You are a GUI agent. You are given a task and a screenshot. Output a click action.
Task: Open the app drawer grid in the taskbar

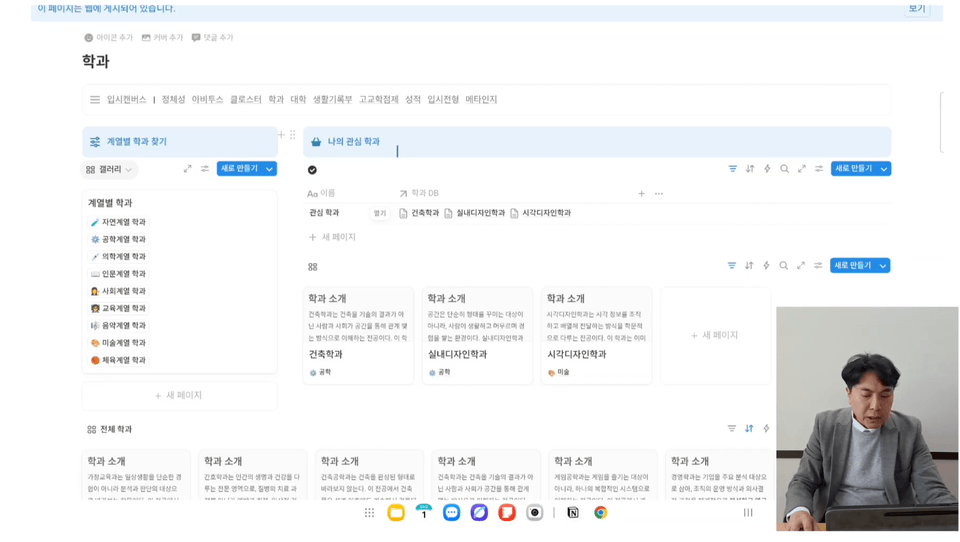point(369,513)
